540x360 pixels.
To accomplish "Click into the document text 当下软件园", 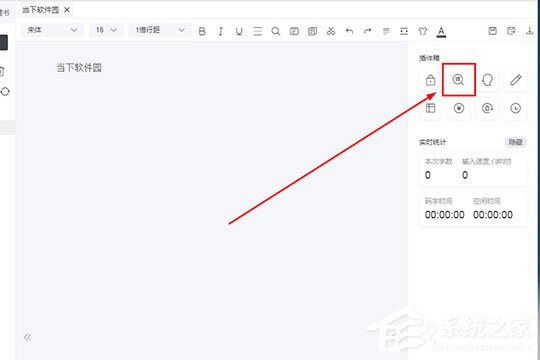I will (x=79, y=68).
